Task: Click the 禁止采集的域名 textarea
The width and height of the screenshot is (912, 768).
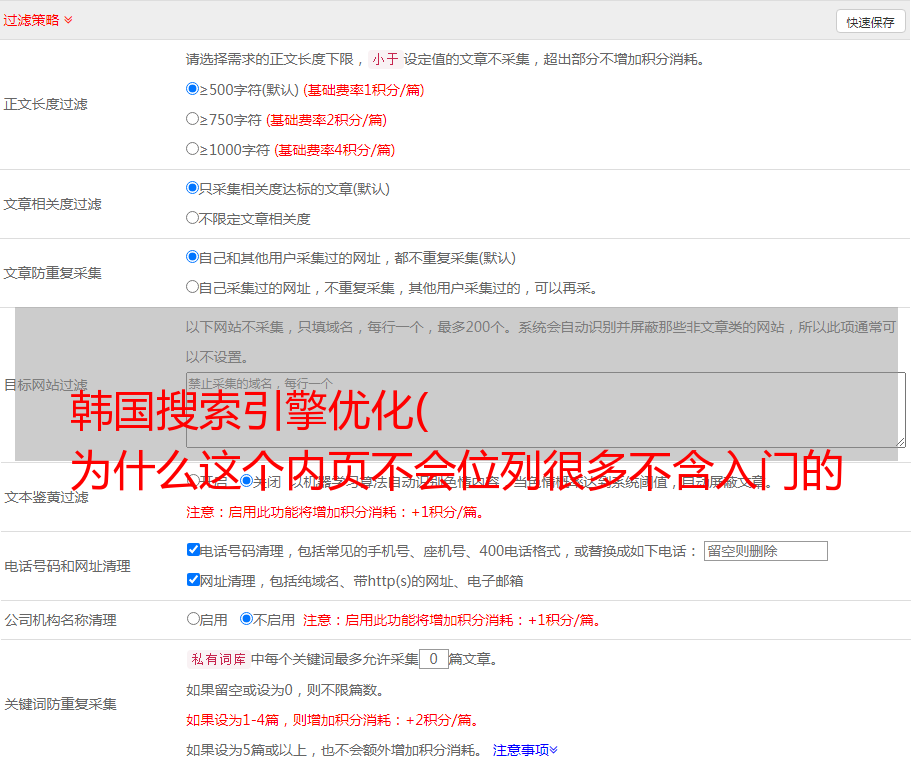Action: [x=546, y=410]
